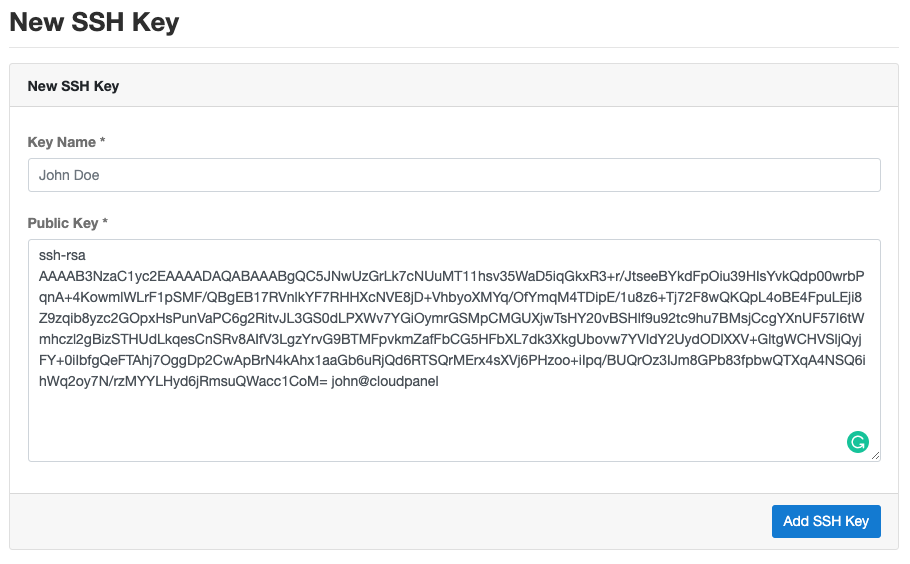The image size is (910, 564).
Task: Submit with the Add SSH Key button
Action: (826, 521)
